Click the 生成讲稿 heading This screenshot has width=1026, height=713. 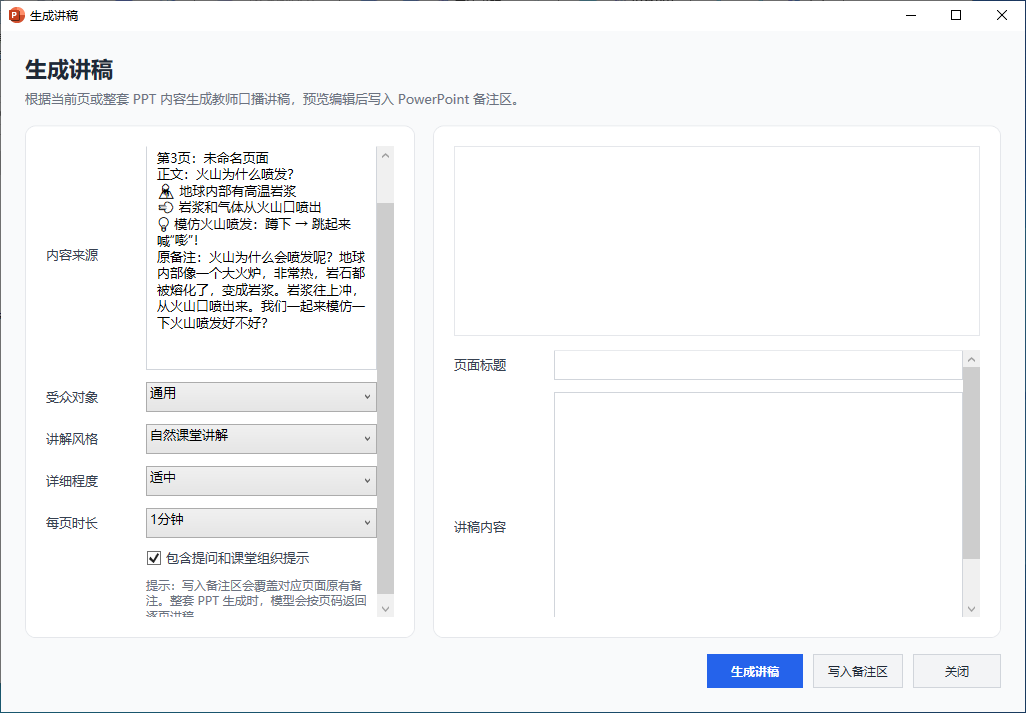(69, 69)
